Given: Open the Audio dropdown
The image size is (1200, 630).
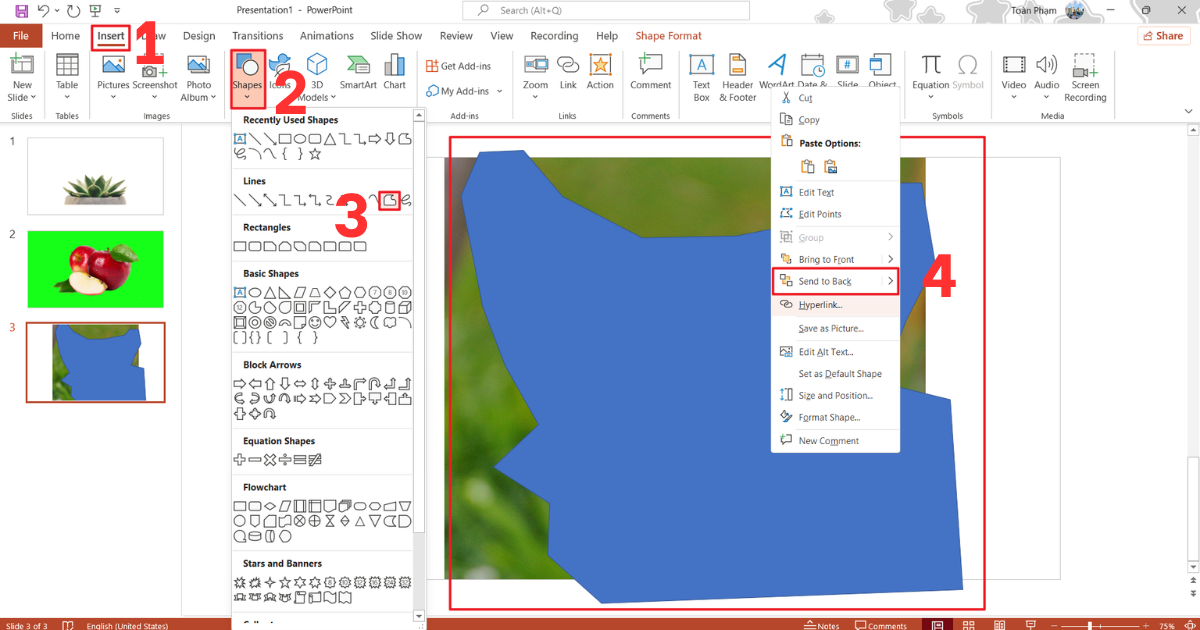Looking at the screenshot, I should (1046, 97).
